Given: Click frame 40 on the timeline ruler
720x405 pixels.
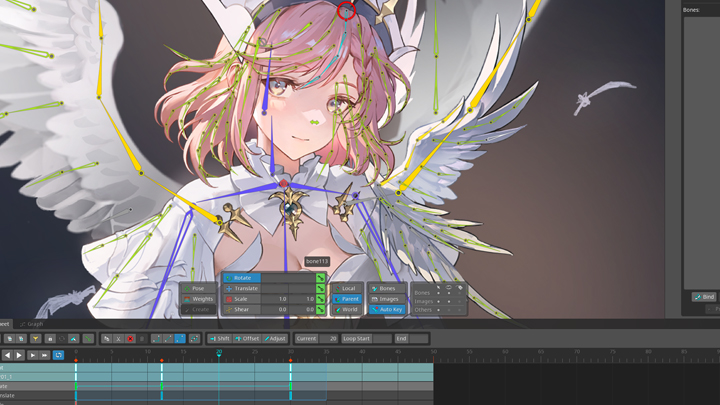Looking at the screenshot, I should click(x=362, y=353).
